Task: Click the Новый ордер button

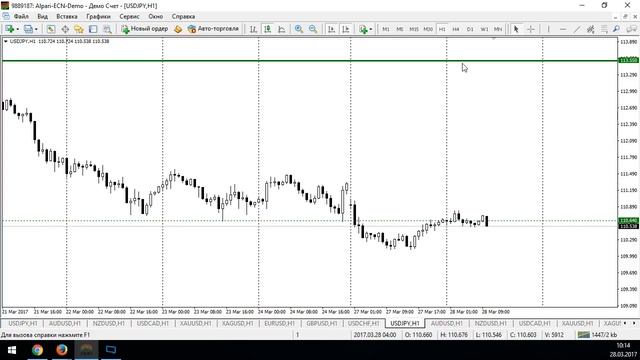Action: (x=144, y=29)
